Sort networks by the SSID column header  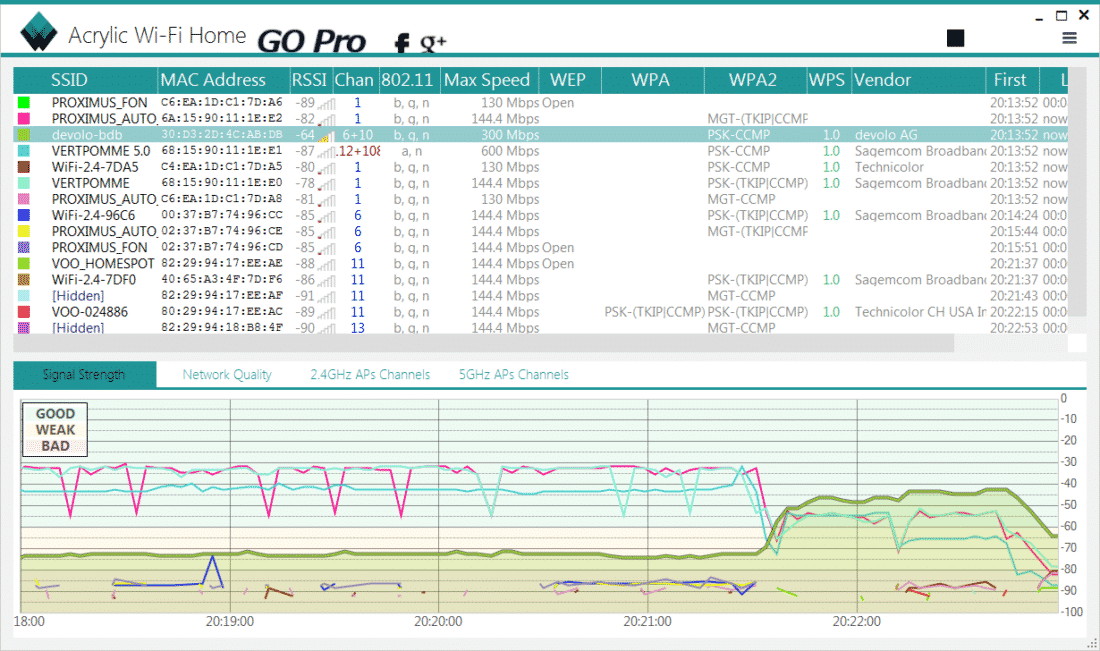coord(86,80)
